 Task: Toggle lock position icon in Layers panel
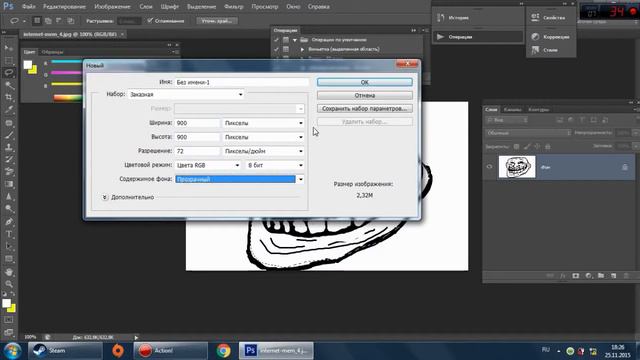[x=537, y=146]
